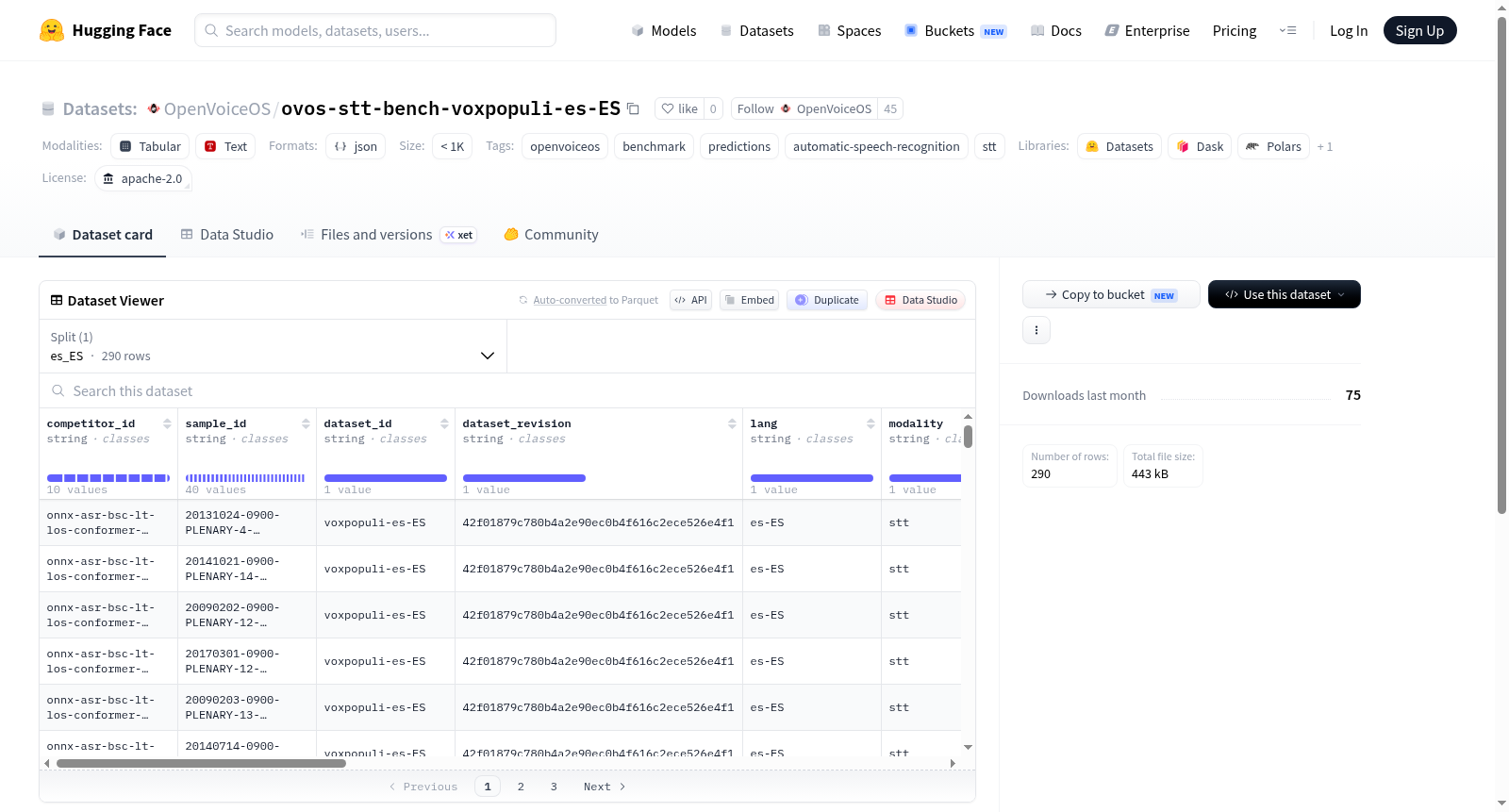Select the Dask library tag
The width and height of the screenshot is (1509, 812).
1200,146
